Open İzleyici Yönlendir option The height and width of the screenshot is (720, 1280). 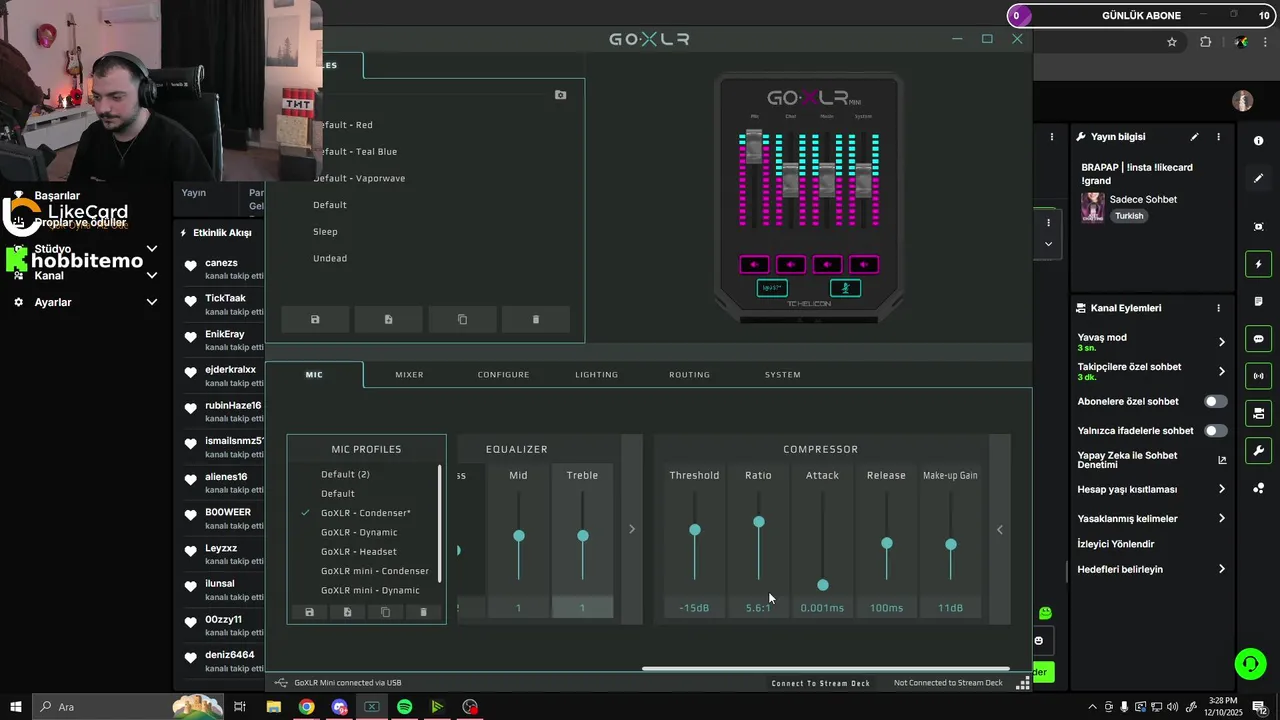(1116, 544)
